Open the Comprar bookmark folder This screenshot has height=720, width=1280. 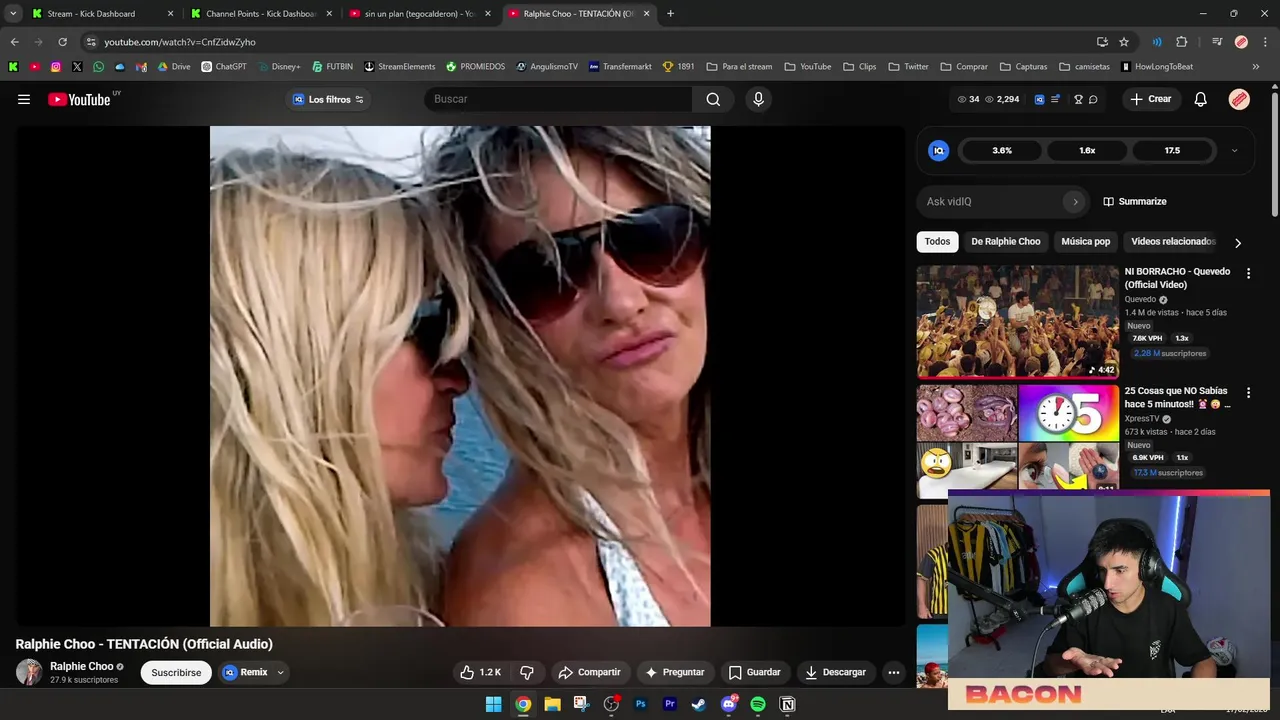coord(964,67)
